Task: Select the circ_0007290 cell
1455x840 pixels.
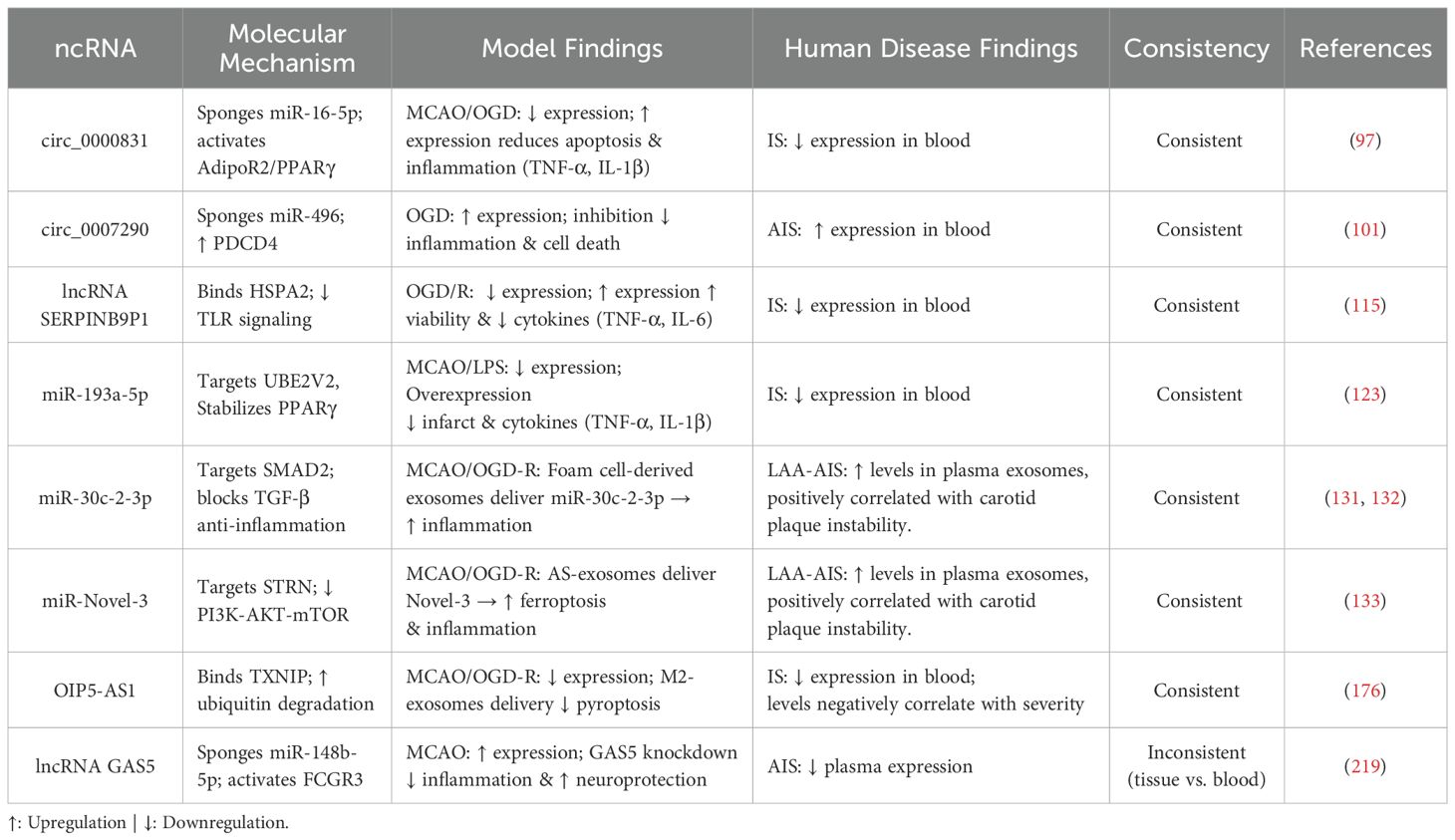Action: point(95,229)
